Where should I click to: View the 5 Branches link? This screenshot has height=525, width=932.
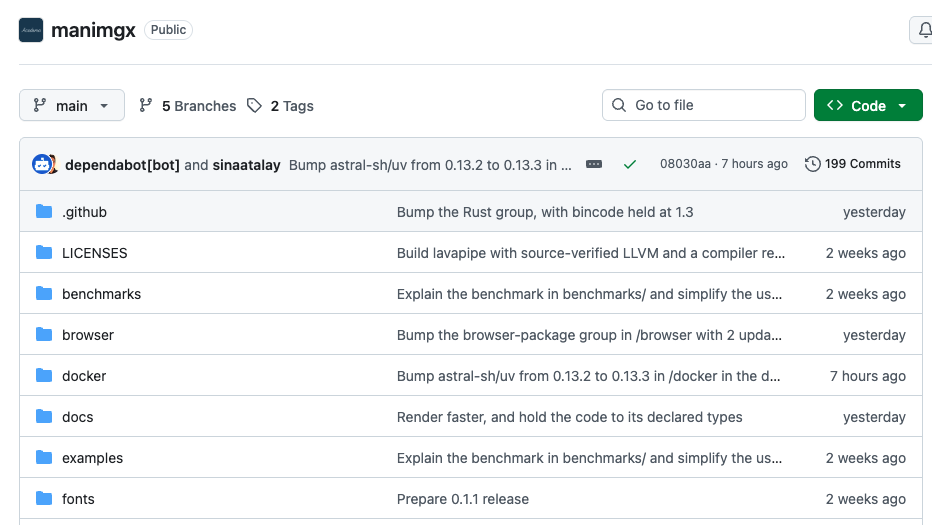click(187, 106)
